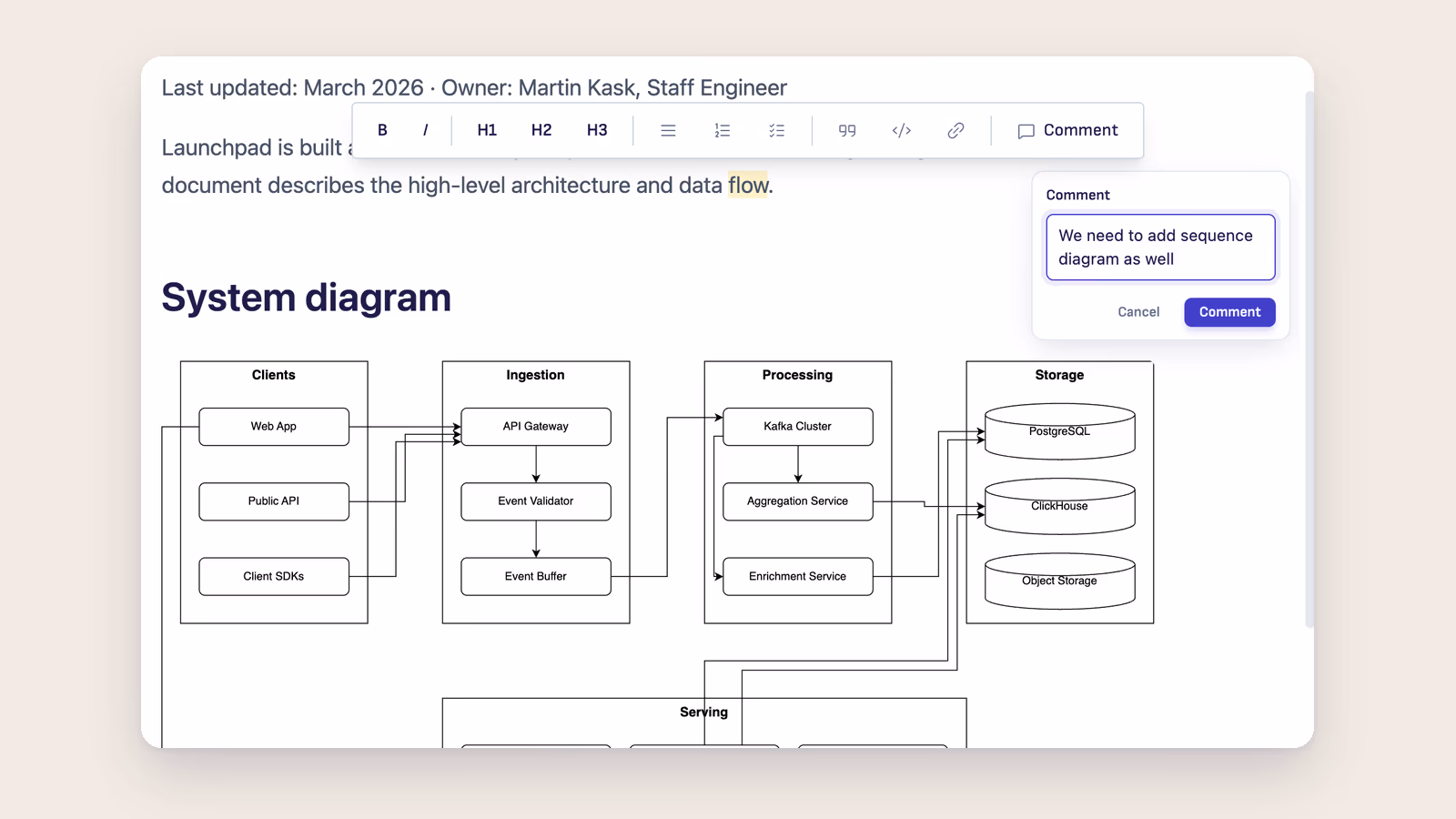Image resolution: width=1456 pixels, height=819 pixels.
Task: Insert a checklist
Action: 776,130
